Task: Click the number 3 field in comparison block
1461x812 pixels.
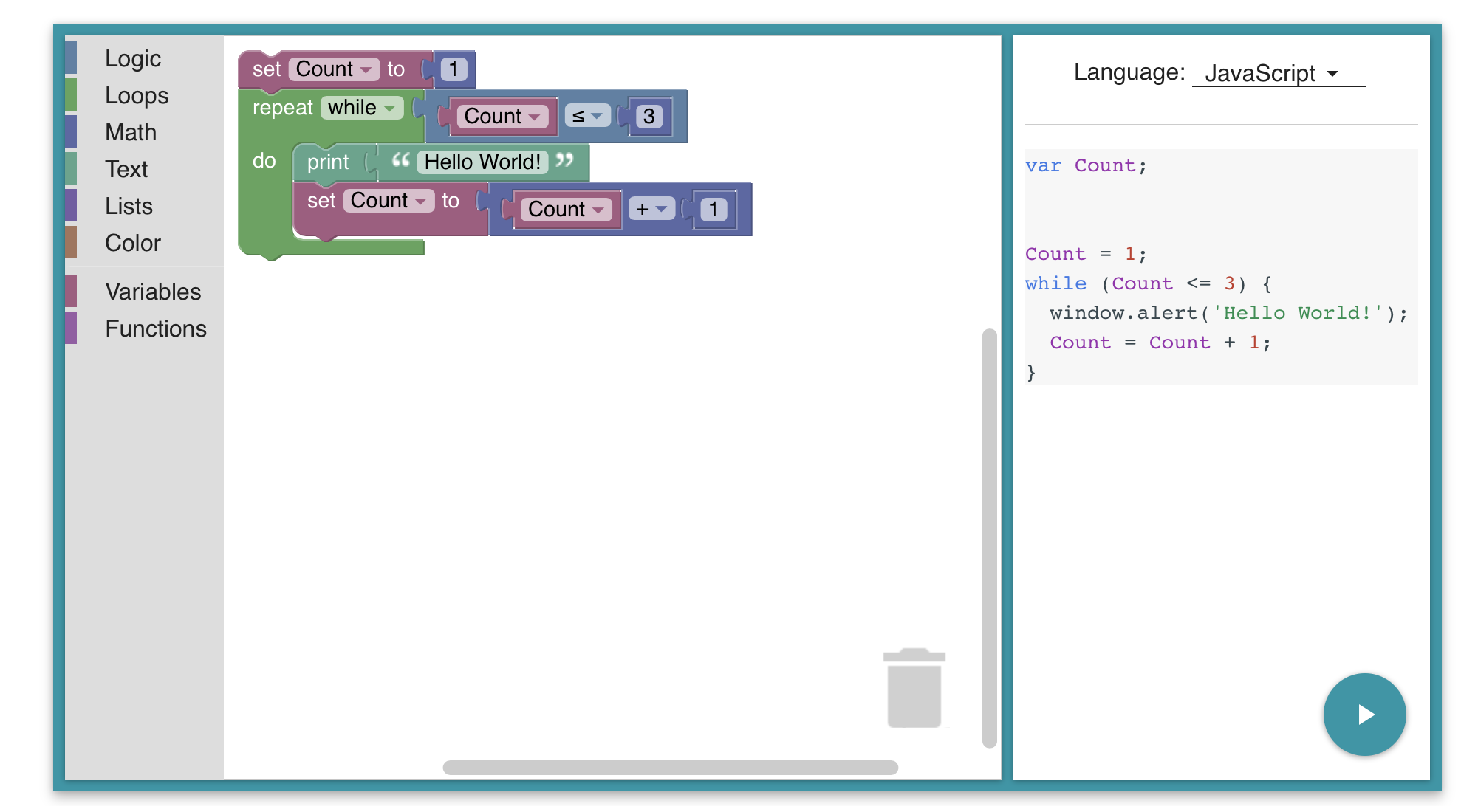Action: (x=649, y=116)
